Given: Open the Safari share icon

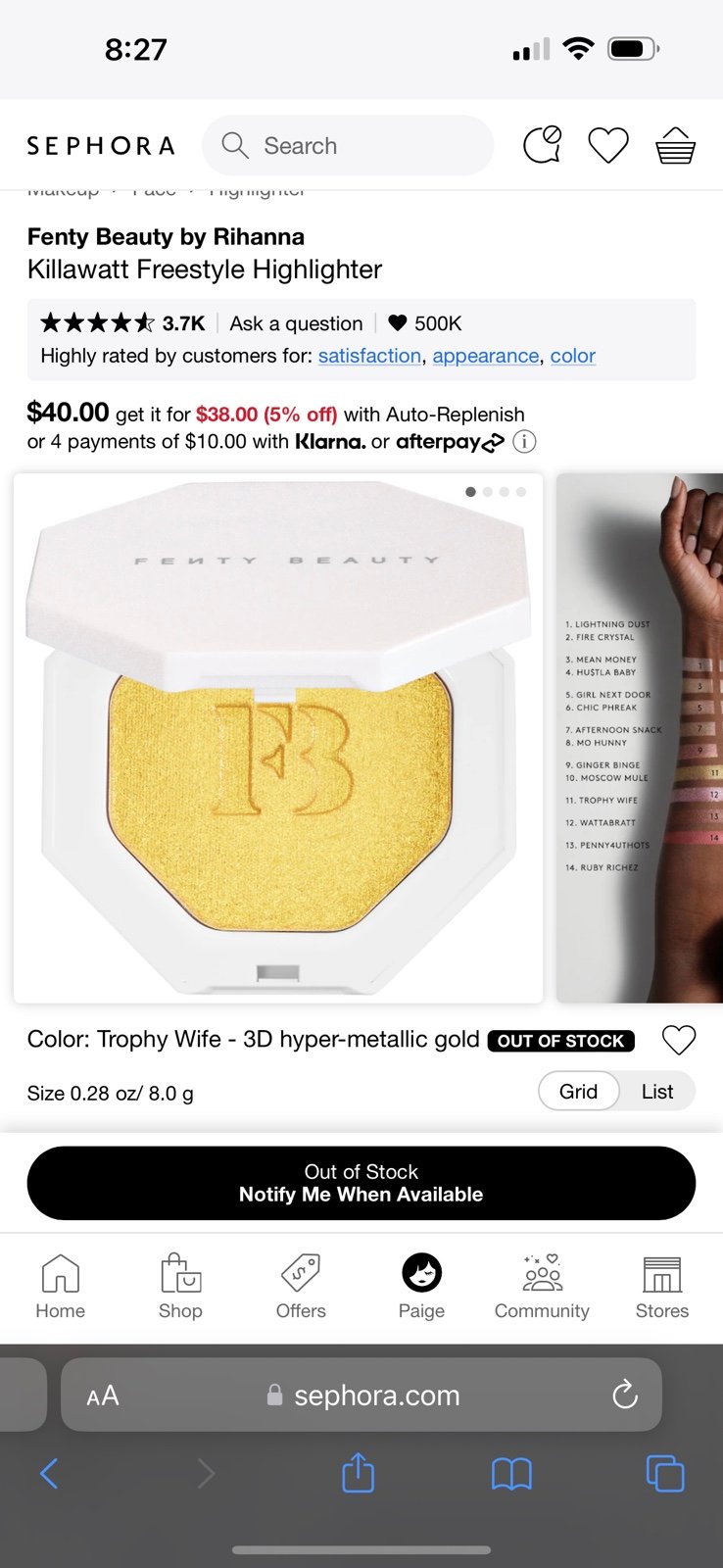Looking at the screenshot, I should tap(358, 1472).
